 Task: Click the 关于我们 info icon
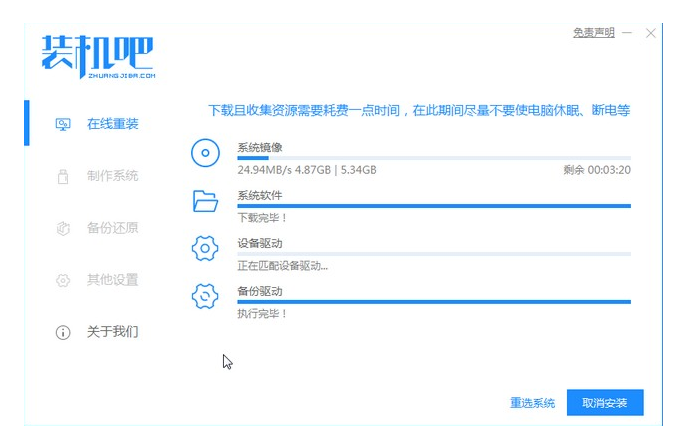[62, 332]
